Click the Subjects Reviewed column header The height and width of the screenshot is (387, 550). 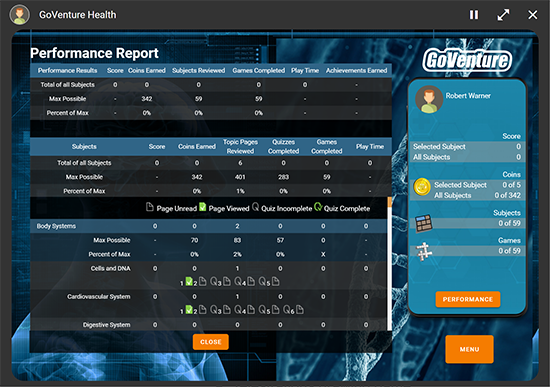coord(199,71)
